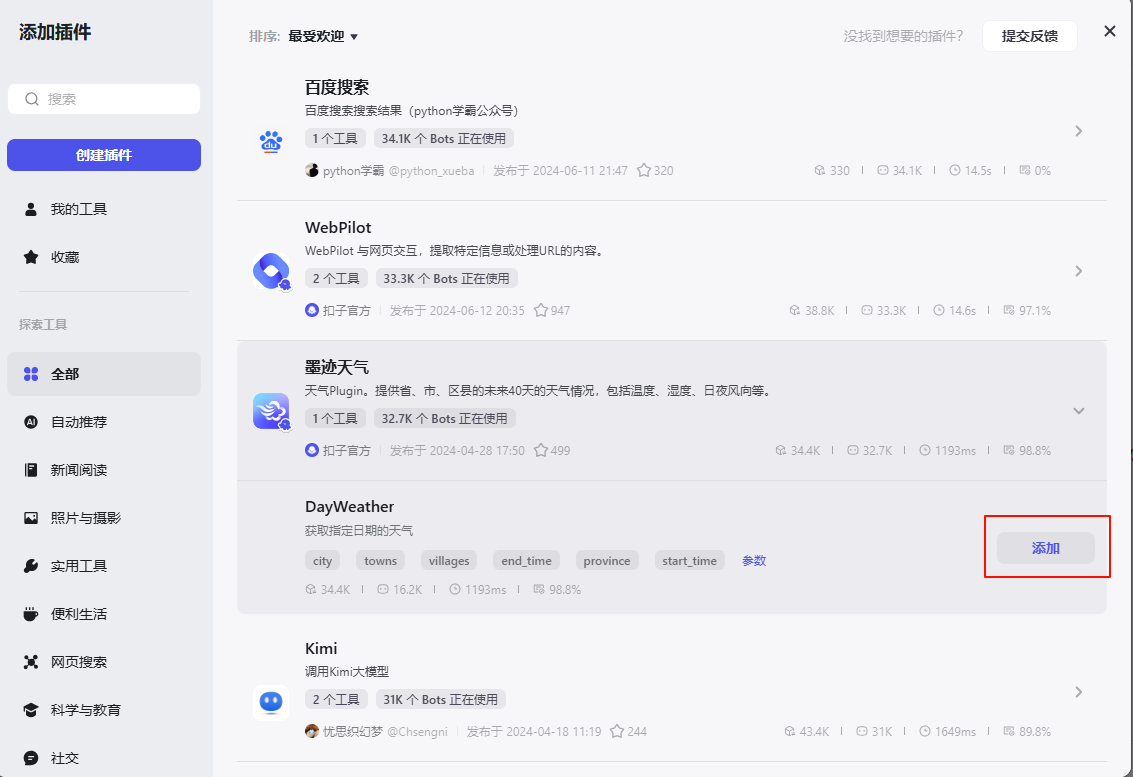Click the 提交反馈 feedback button
Image resolution: width=1133 pixels, height=777 pixels.
coord(1029,35)
